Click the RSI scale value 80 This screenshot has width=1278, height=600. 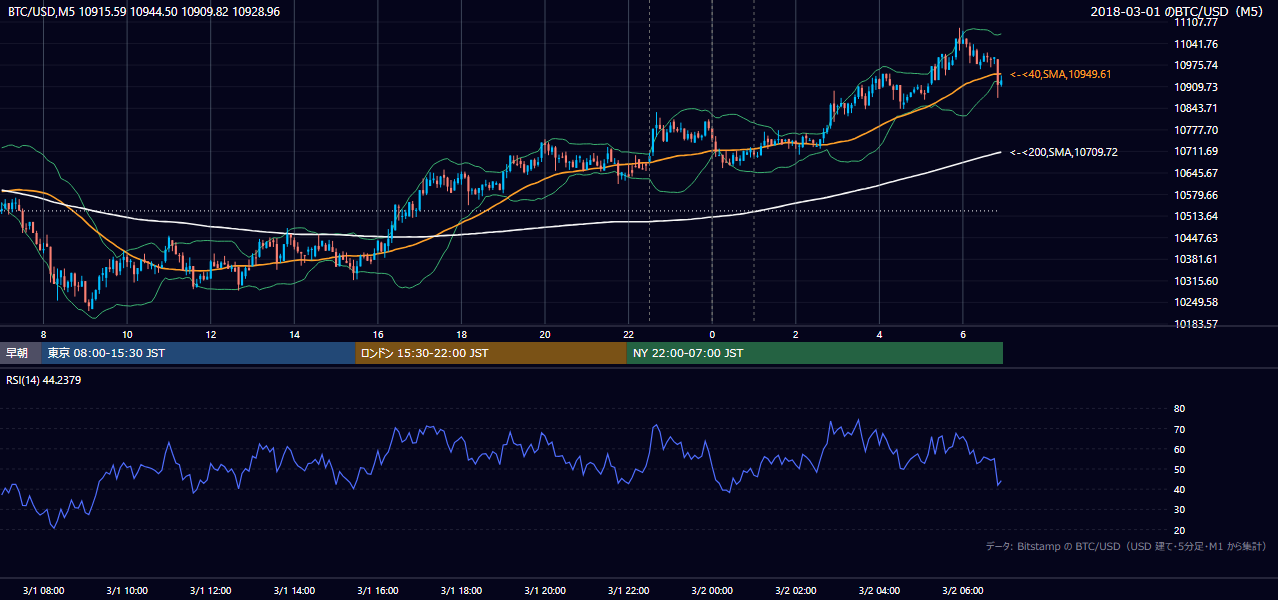[x=1179, y=409]
